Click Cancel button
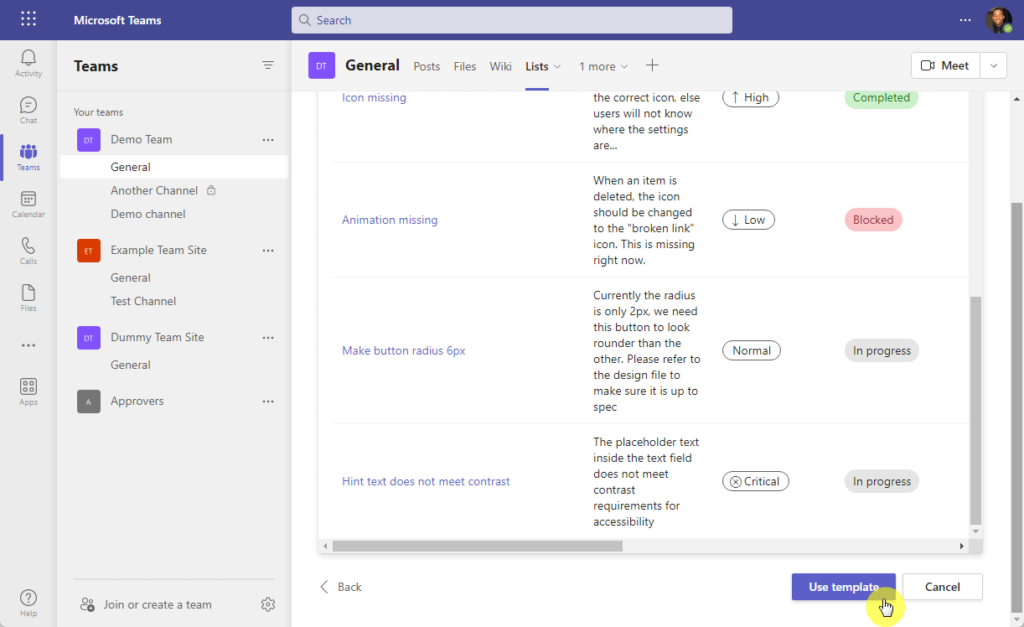The width and height of the screenshot is (1024, 627). click(x=942, y=587)
